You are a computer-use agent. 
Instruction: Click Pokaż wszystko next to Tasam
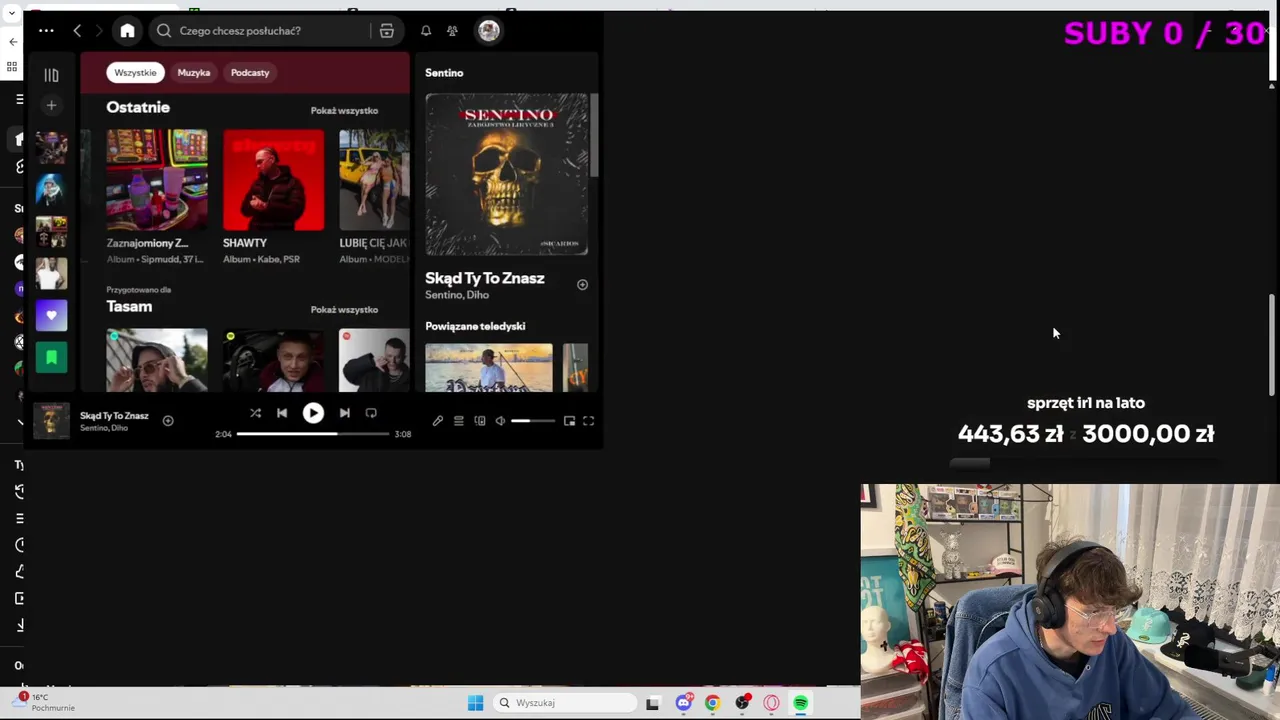(x=344, y=309)
